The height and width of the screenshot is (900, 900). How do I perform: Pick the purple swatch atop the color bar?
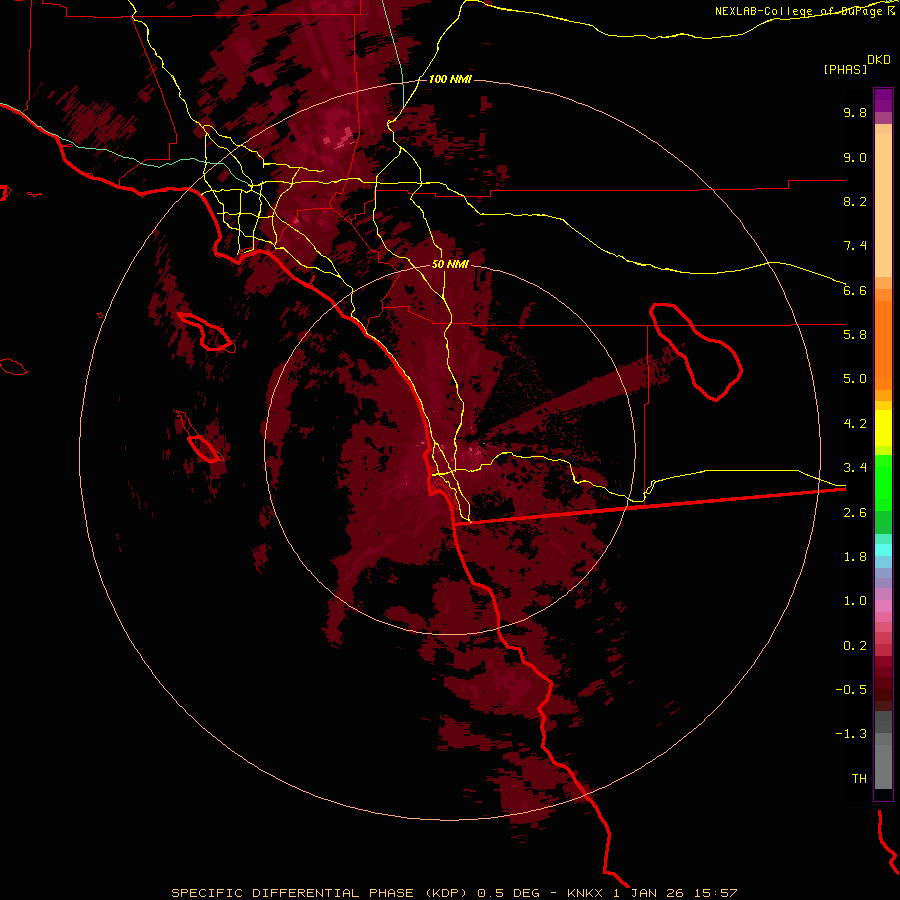(883, 100)
